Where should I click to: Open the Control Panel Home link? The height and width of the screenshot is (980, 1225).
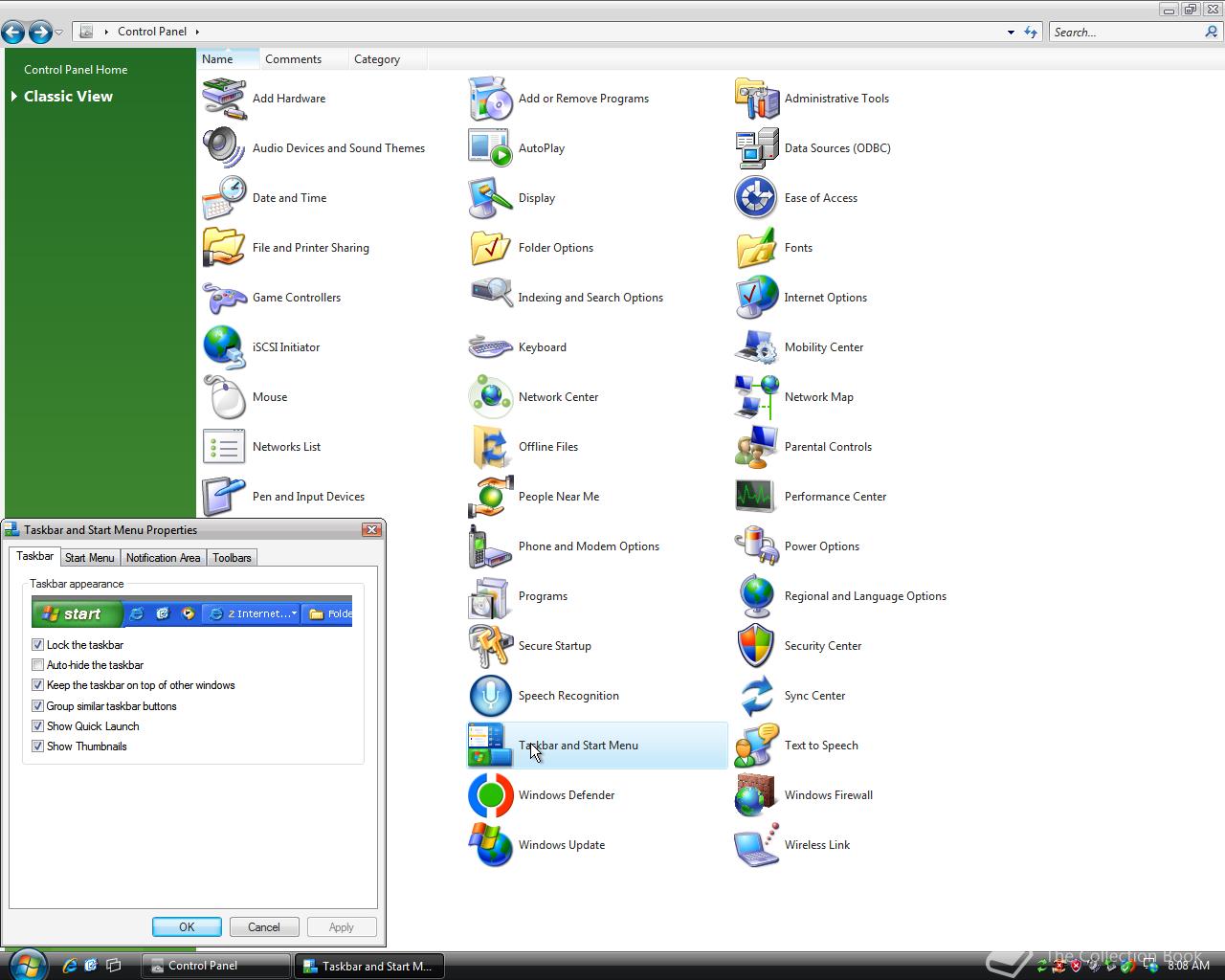[x=76, y=70]
